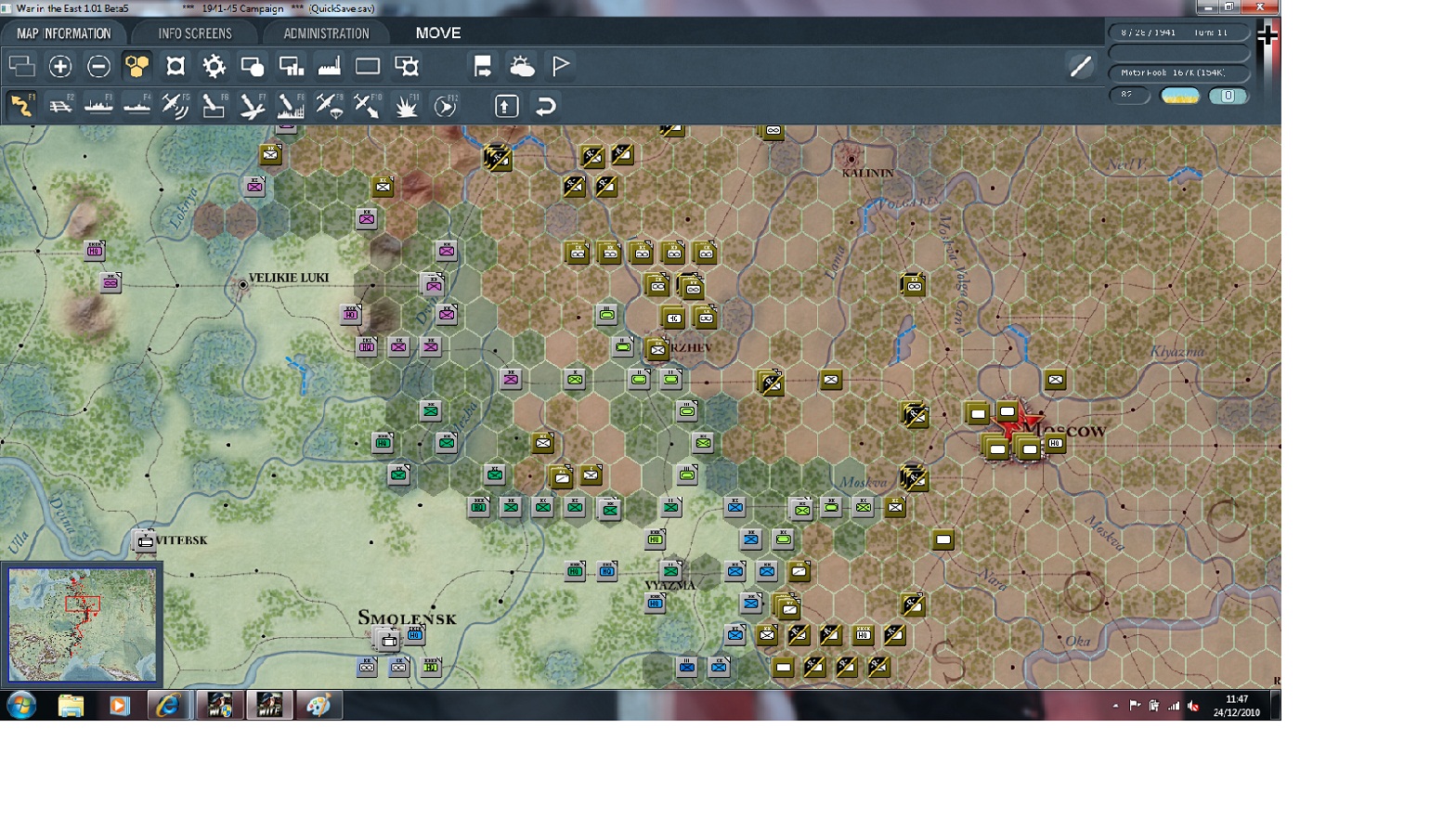The width and height of the screenshot is (1456, 819).
Task: Click the overlapping windows icon in toolbar
Action: [21, 66]
